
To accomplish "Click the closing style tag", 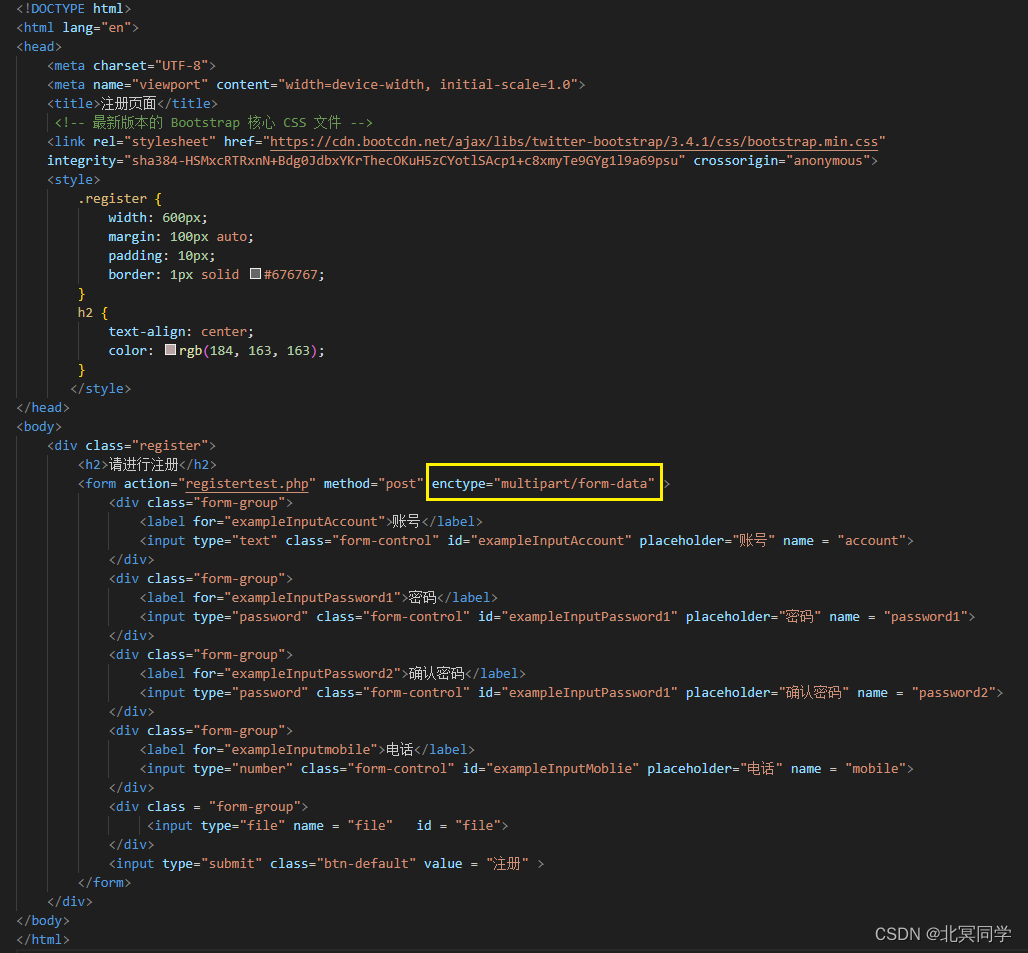I will pyautogui.click(x=101, y=389).
